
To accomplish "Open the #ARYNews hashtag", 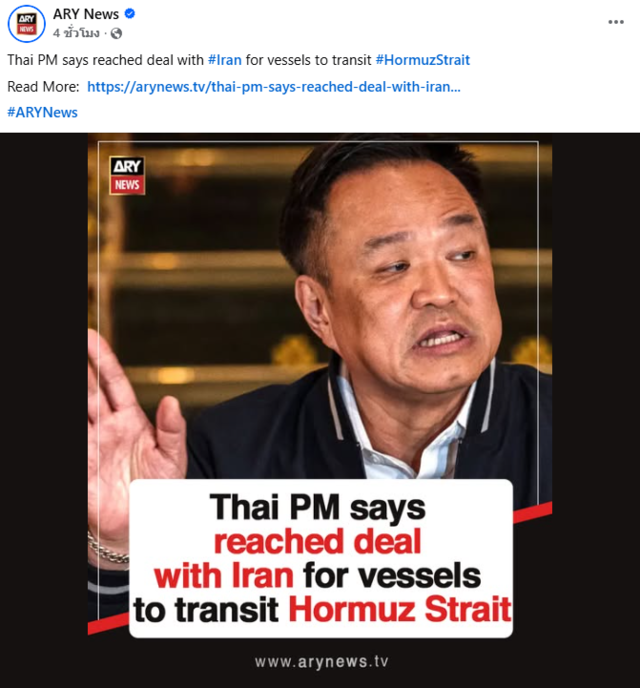I will pos(43,112).
